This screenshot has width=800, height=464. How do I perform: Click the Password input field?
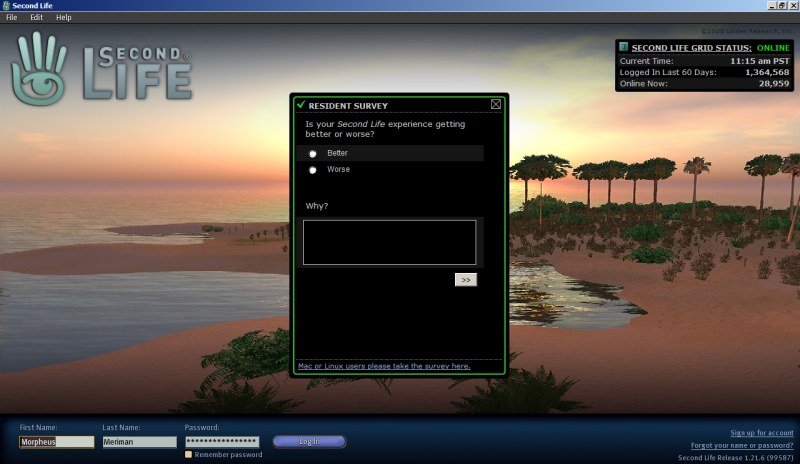coord(222,442)
